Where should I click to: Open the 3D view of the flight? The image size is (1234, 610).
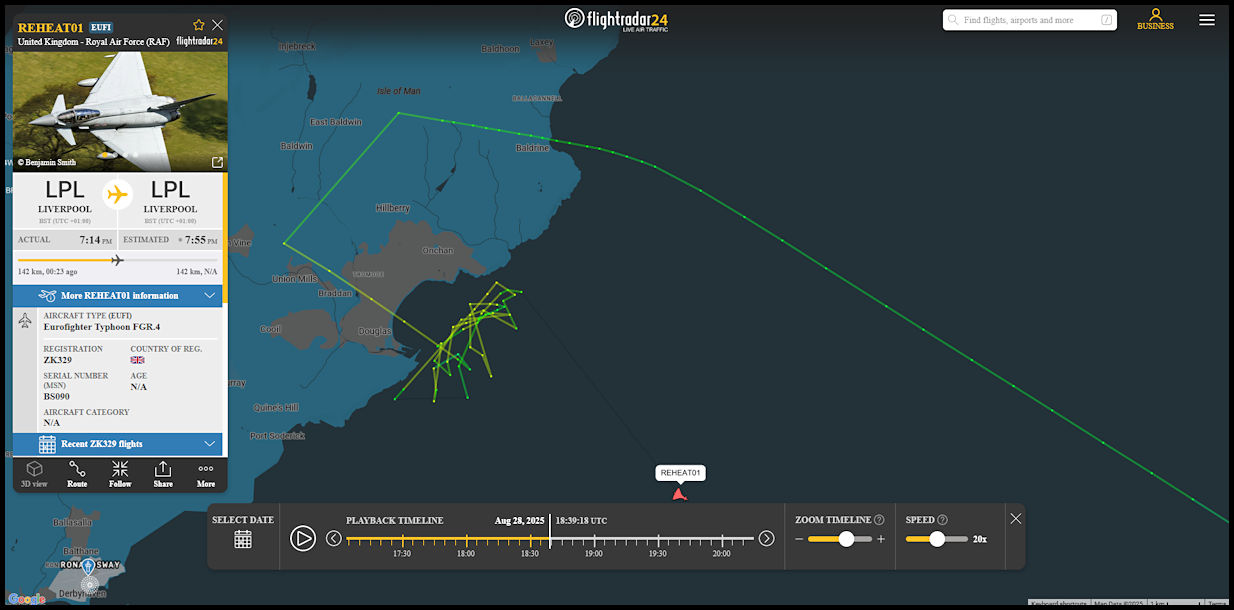point(34,473)
